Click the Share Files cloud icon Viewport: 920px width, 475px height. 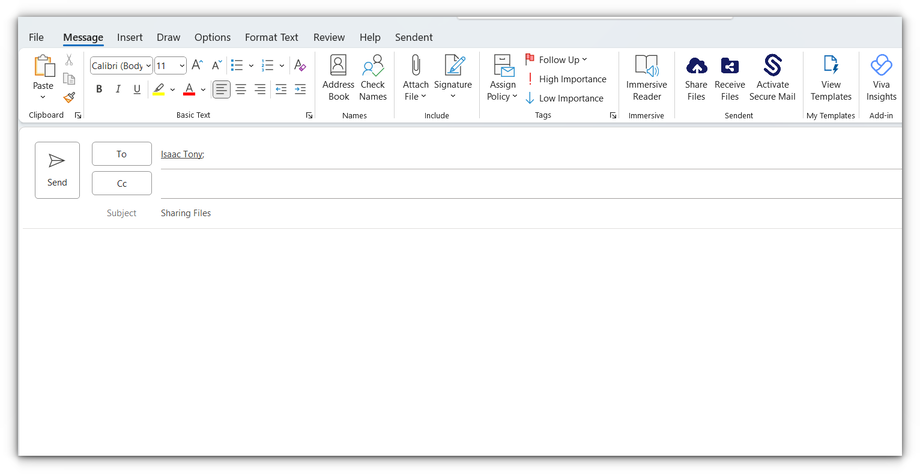click(x=696, y=67)
